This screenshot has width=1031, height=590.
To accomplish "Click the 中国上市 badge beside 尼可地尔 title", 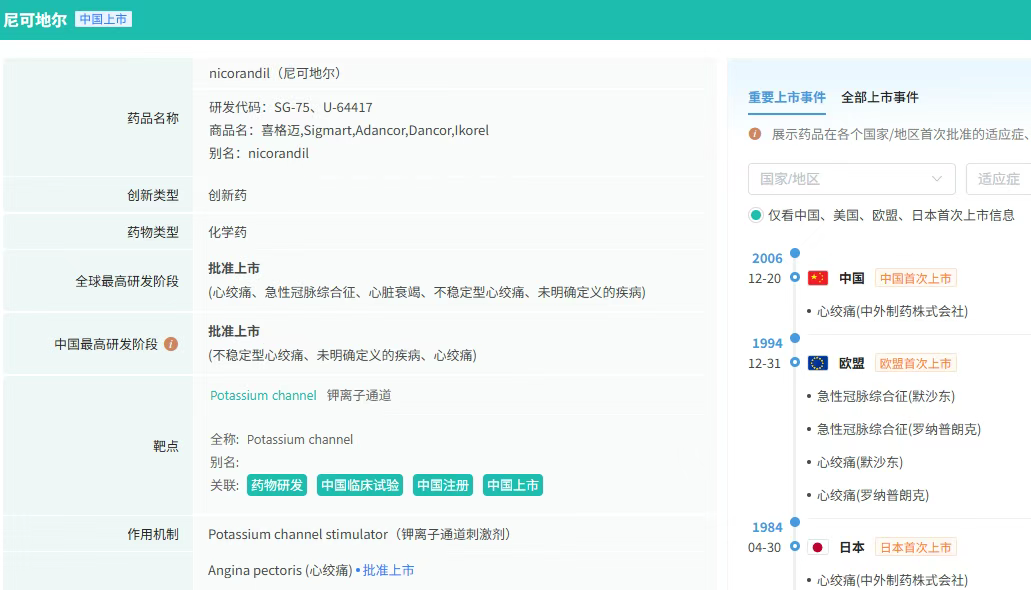I will (103, 19).
